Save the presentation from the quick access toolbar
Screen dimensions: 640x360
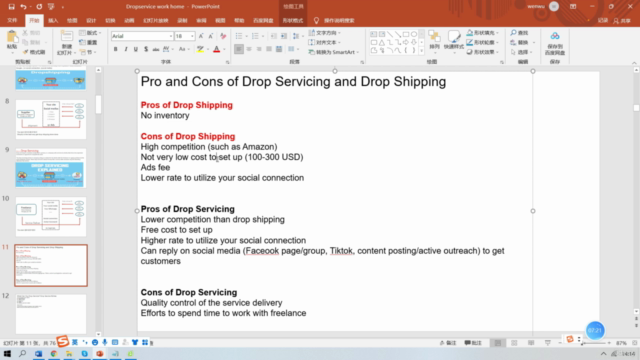pyautogui.click(x=11, y=7)
